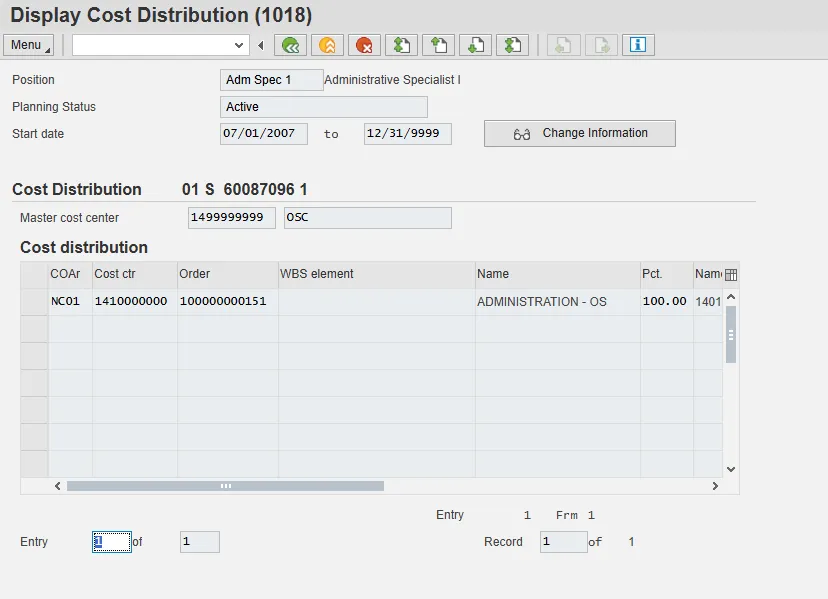Click the Entry number input field
Image resolution: width=828 pixels, height=599 pixels.
pyautogui.click(x=111, y=542)
